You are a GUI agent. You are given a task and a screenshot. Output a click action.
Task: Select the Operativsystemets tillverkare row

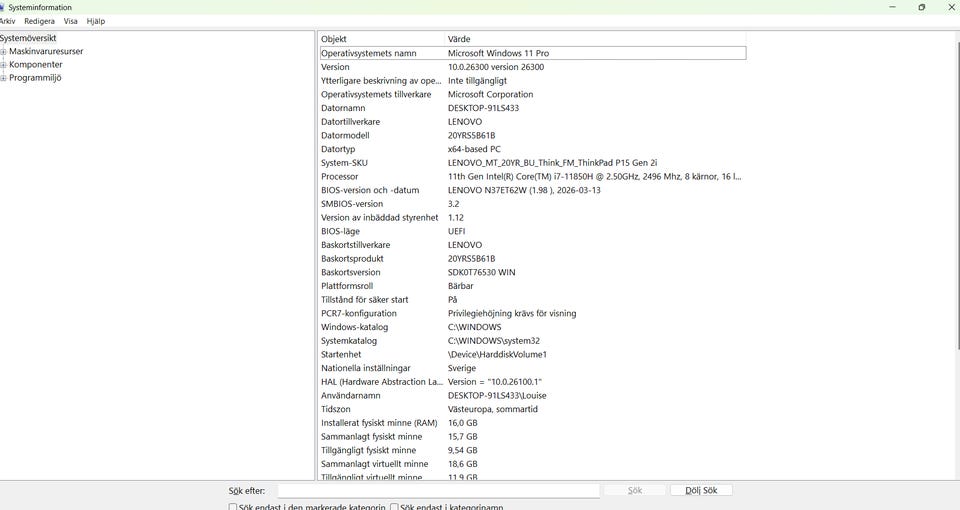533,94
